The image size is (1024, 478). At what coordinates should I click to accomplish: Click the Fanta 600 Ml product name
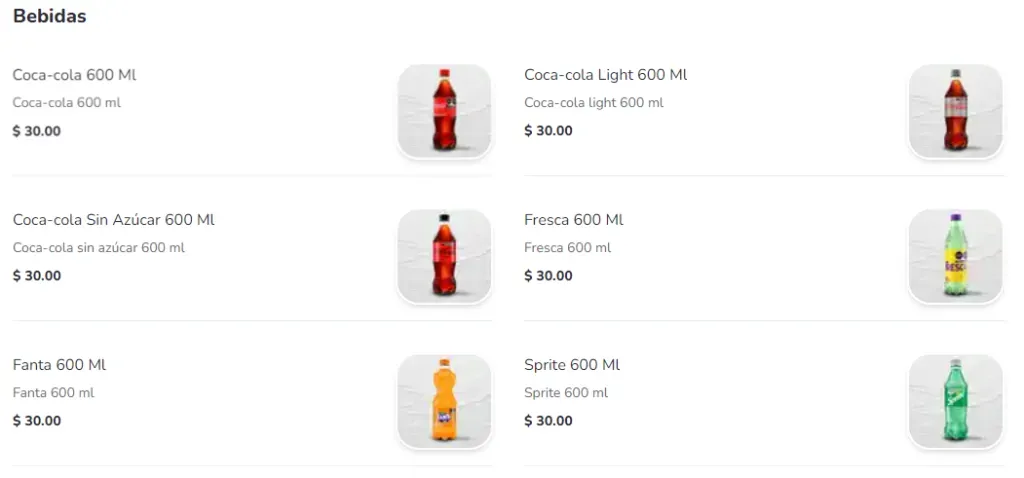tap(59, 365)
